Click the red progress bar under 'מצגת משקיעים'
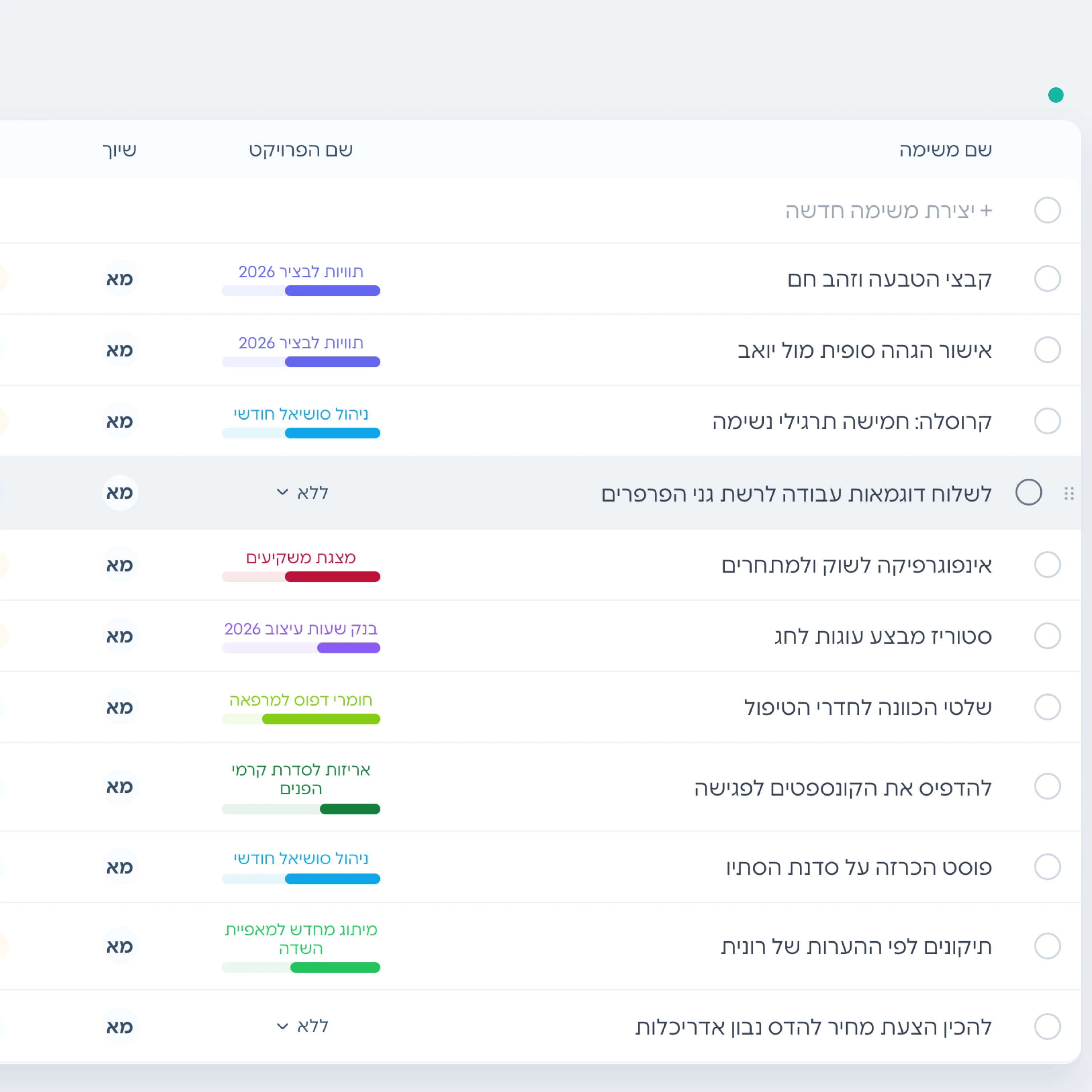Viewport: 1092px width, 1092px height. 301,577
